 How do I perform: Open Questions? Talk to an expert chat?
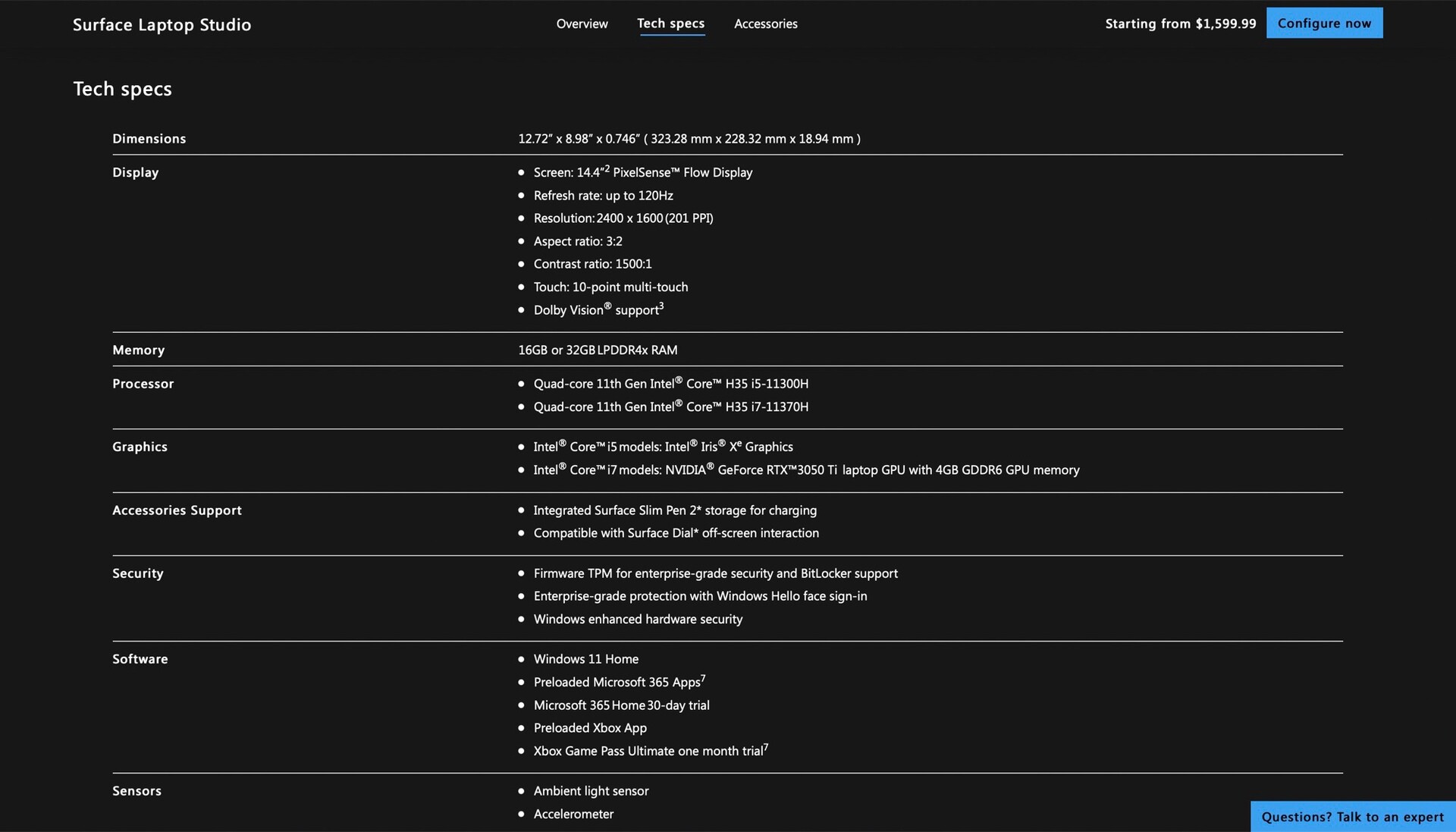(x=1352, y=817)
